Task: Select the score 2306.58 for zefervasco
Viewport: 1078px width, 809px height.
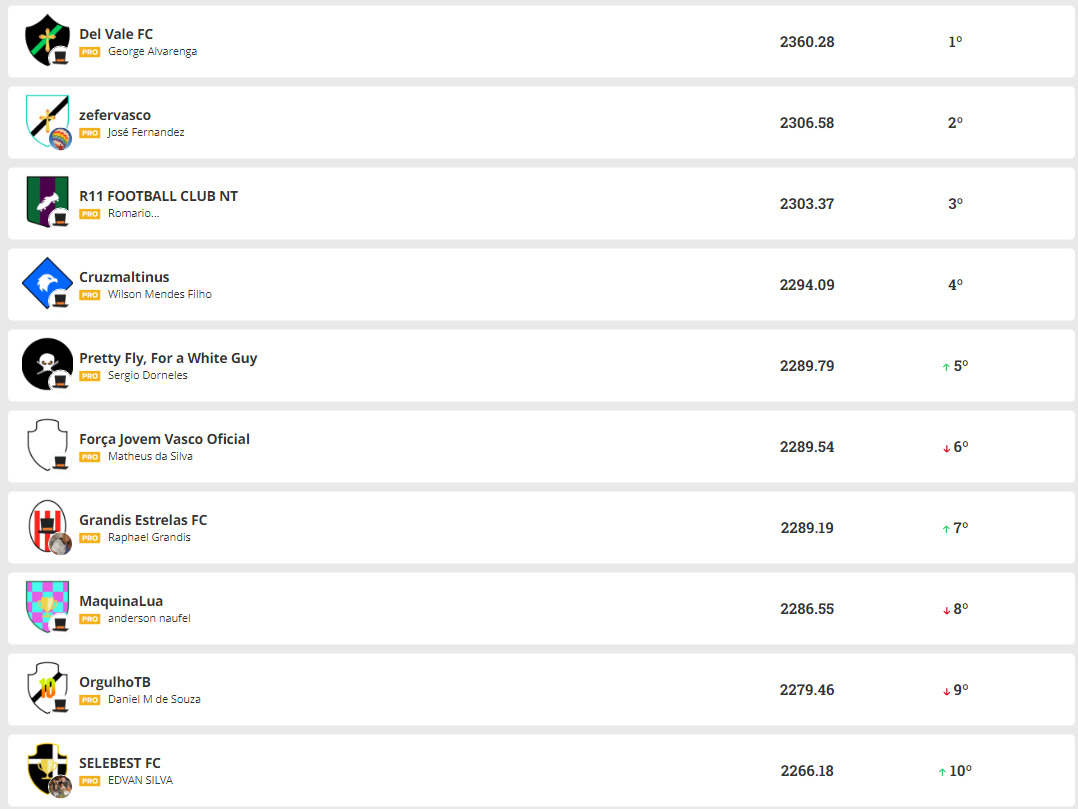Action: point(807,123)
